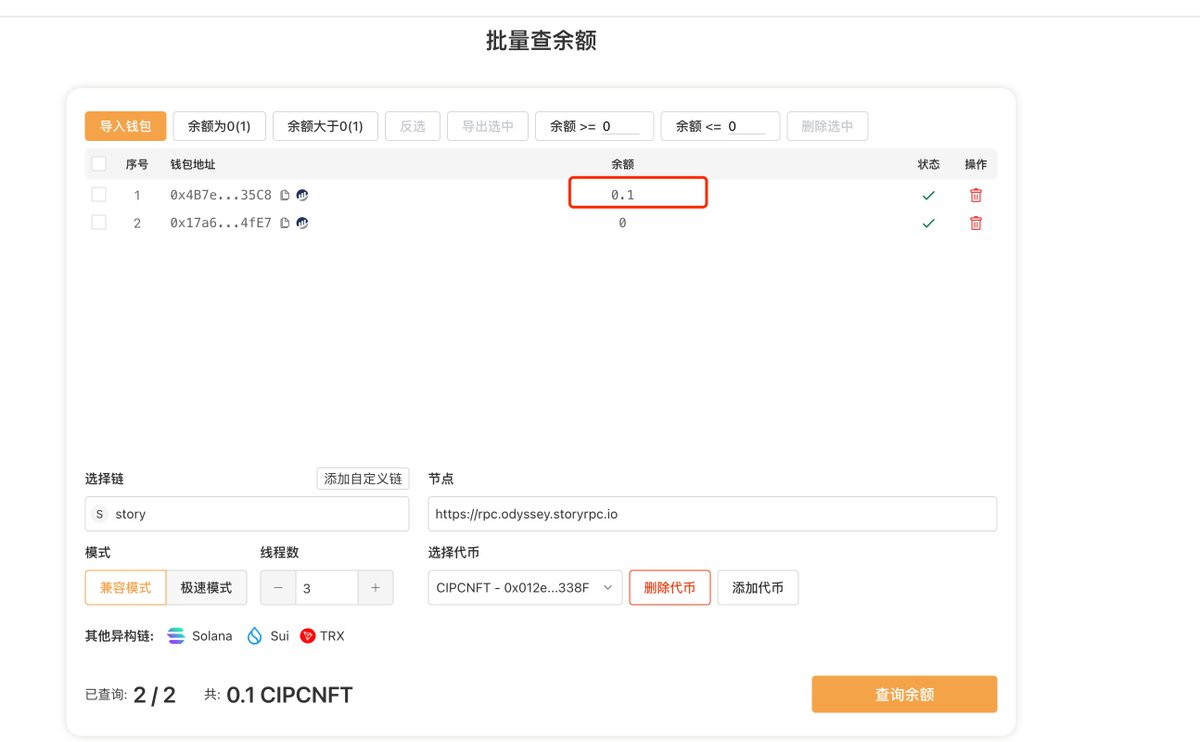The width and height of the screenshot is (1200, 742).
Task: Click balance value 0.1 in row 1
Action: point(623,195)
